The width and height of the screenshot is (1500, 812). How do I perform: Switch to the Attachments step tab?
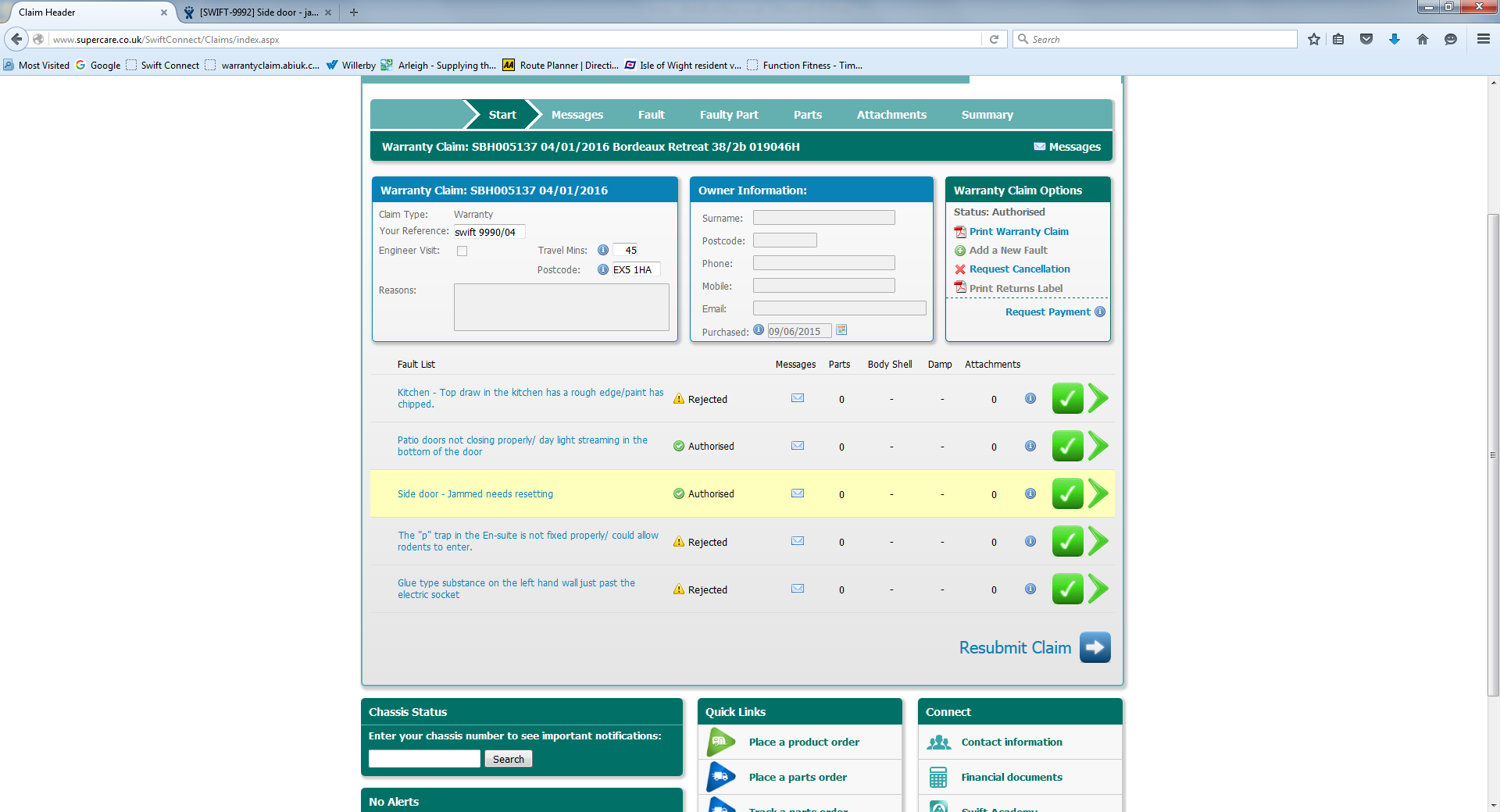pos(891,115)
